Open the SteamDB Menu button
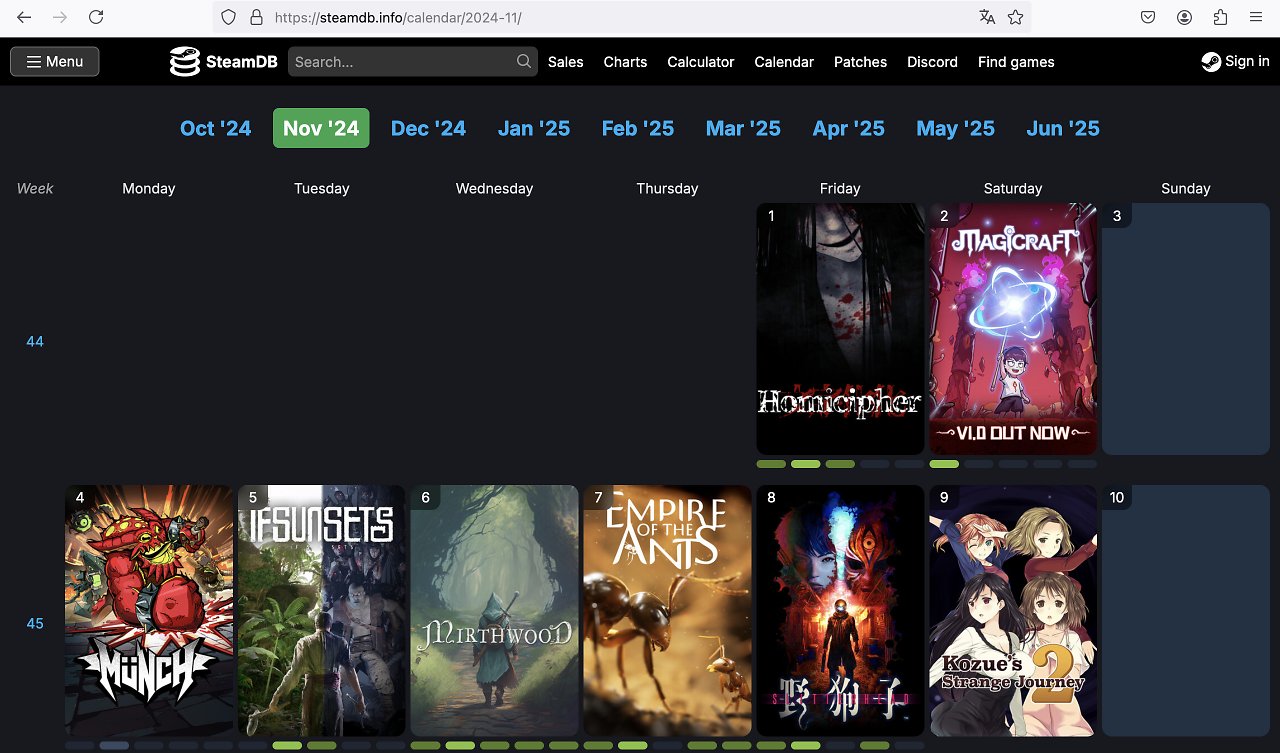The height and width of the screenshot is (753, 1280). 55,62
